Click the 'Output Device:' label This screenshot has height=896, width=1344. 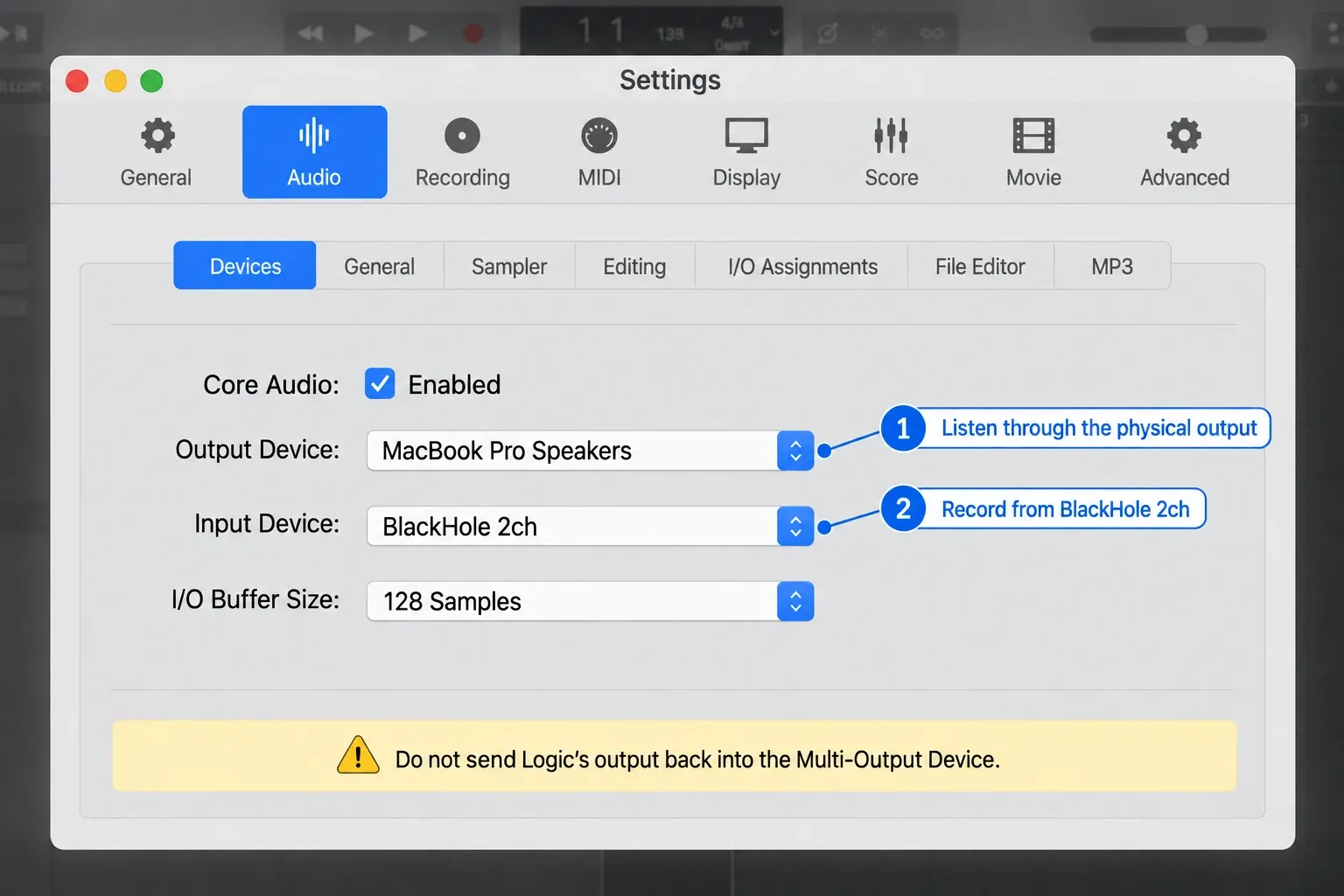point(257,450)
